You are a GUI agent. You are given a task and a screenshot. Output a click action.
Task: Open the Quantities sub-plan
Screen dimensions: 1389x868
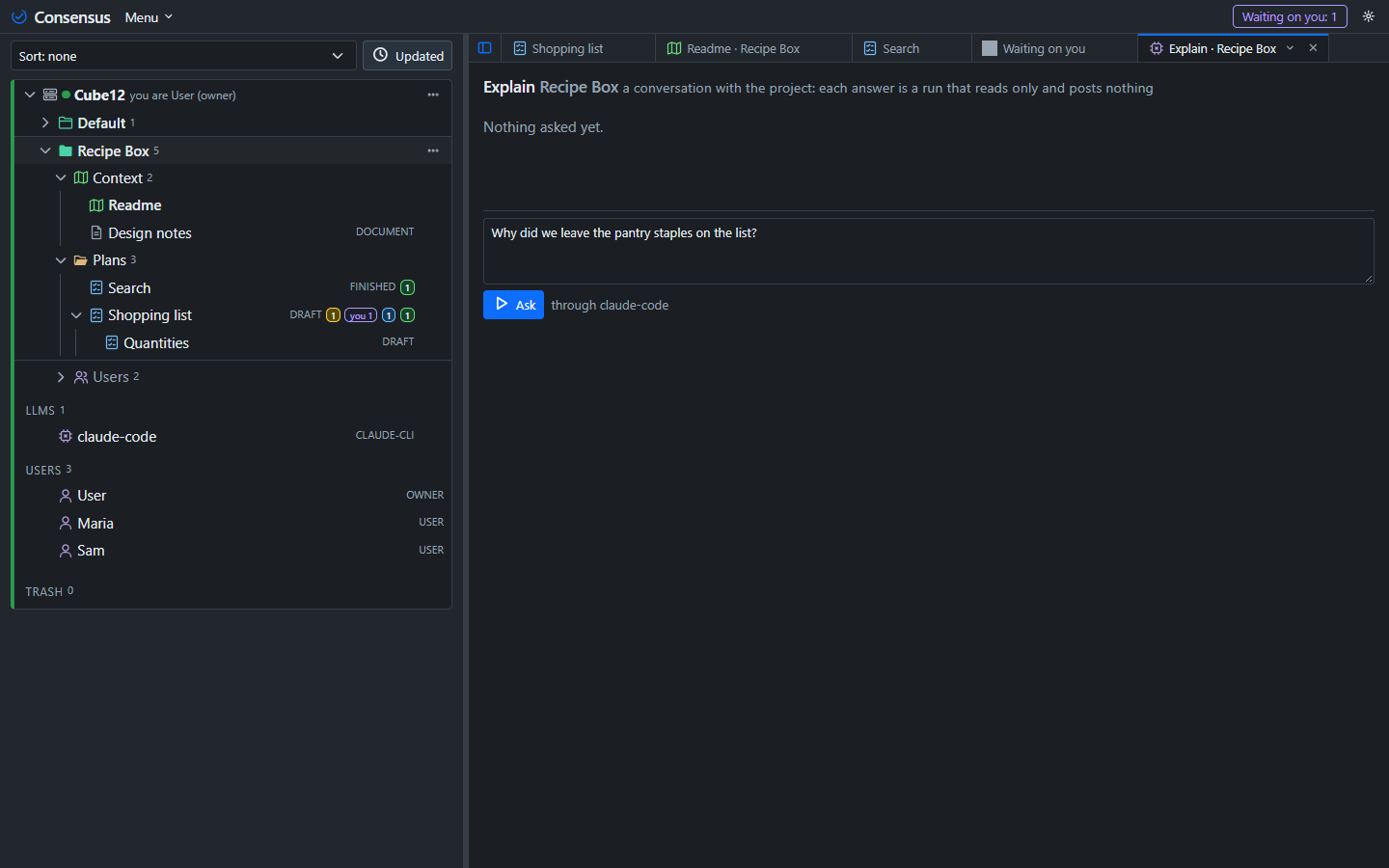pyautogui.click(x=155, y=342)
